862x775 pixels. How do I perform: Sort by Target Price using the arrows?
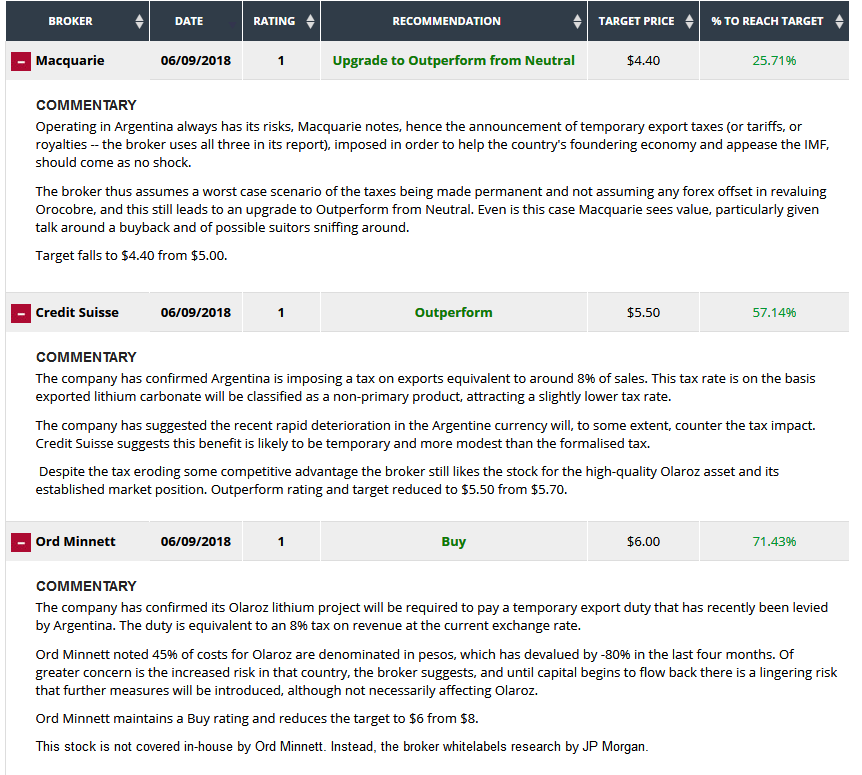coord(689,21)
